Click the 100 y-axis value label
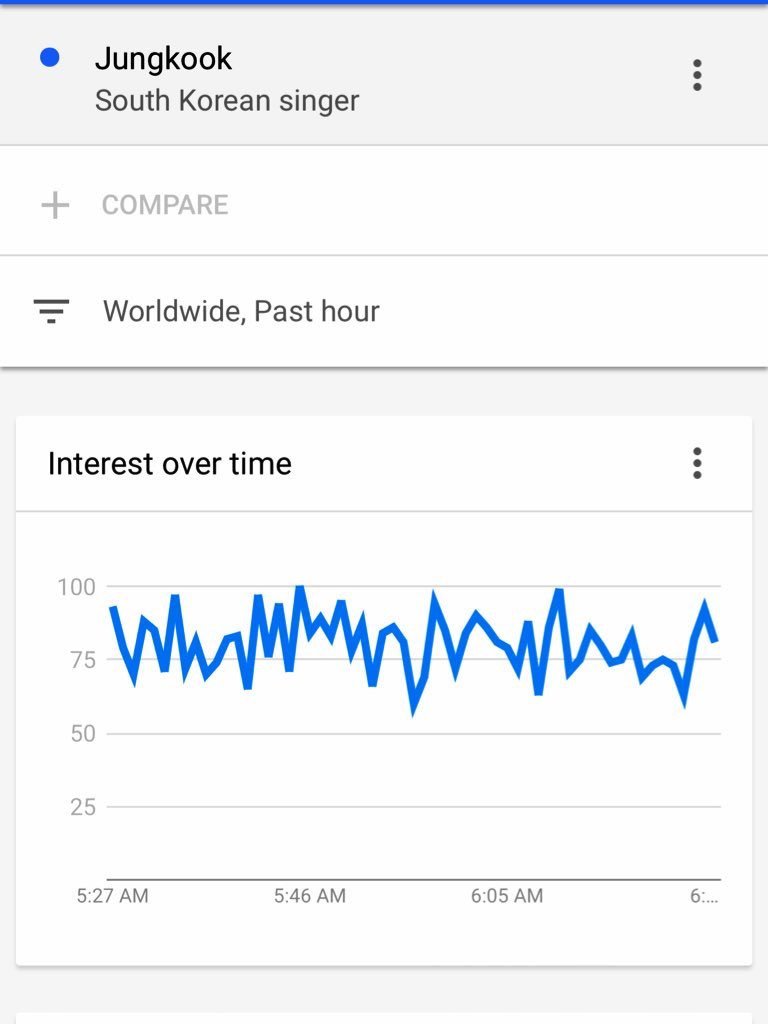768x1024 pixels. click(x=76, y=587)
